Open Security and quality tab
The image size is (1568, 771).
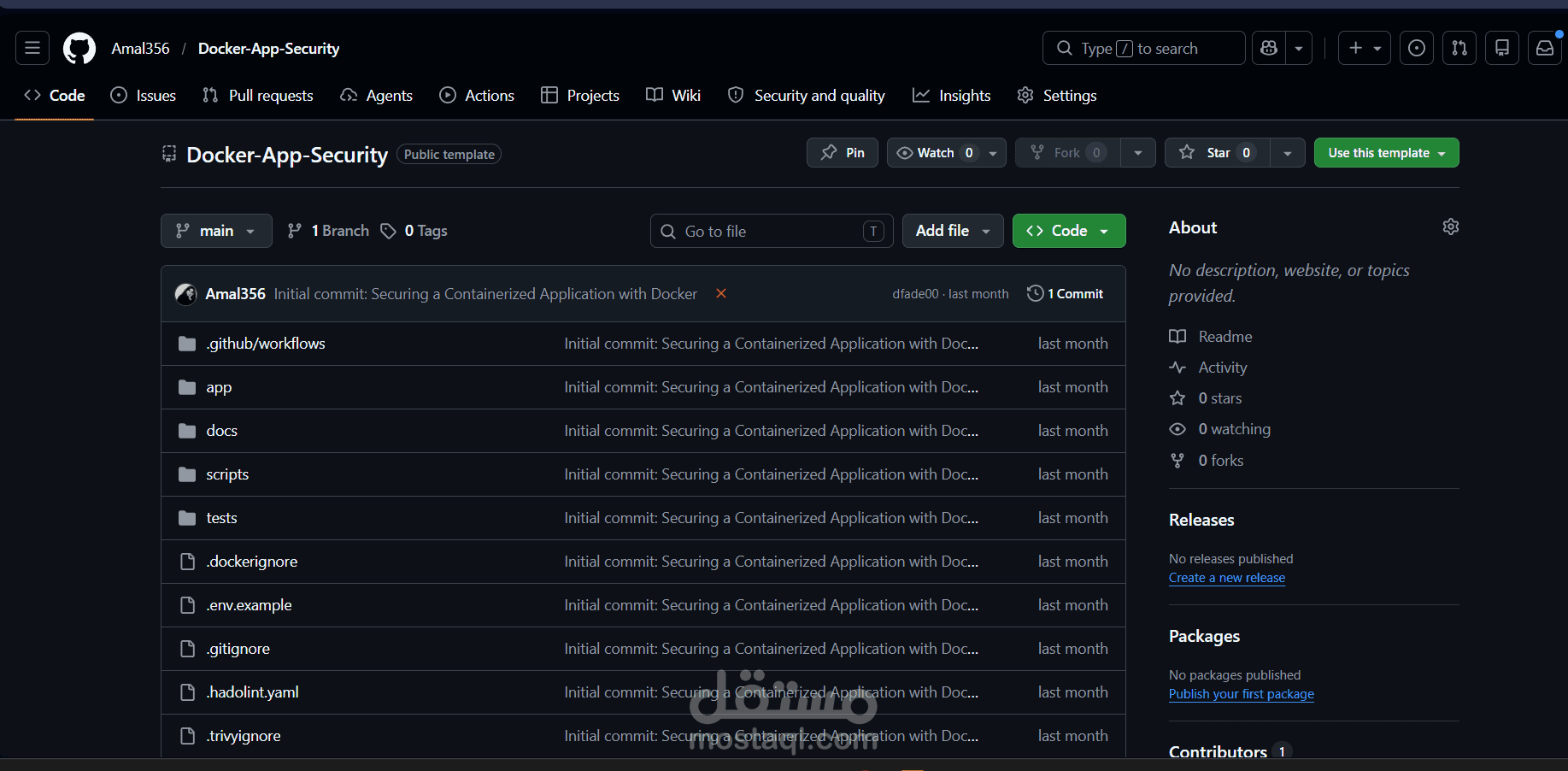point(807,96)
